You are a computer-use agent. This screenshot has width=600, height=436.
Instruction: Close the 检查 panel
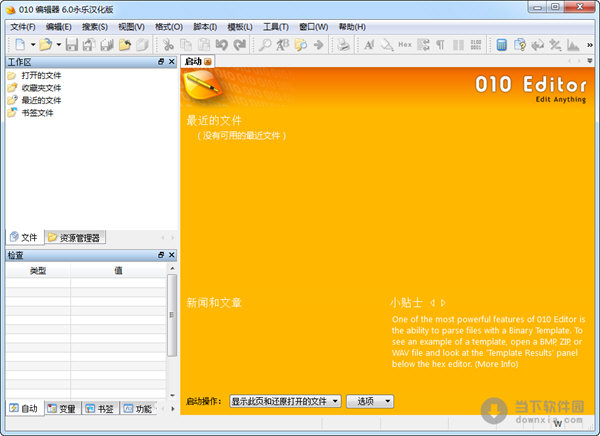coord(172,255)
